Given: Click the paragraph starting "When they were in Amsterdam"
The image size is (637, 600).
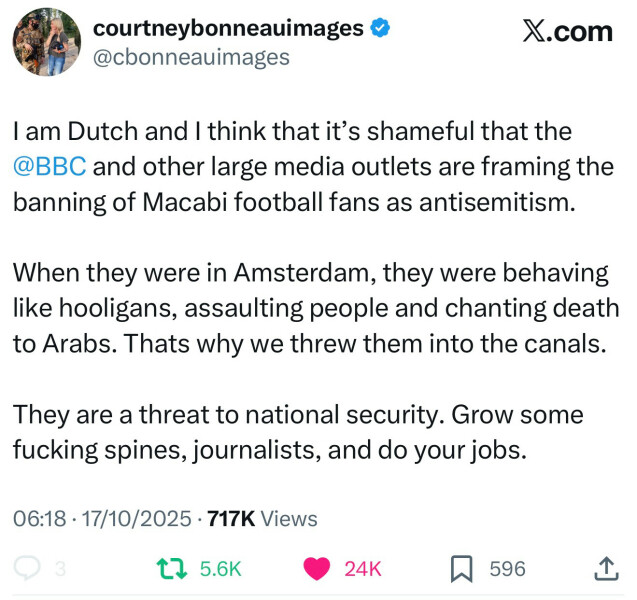Looking at the screenshot, I should (315, 308).
